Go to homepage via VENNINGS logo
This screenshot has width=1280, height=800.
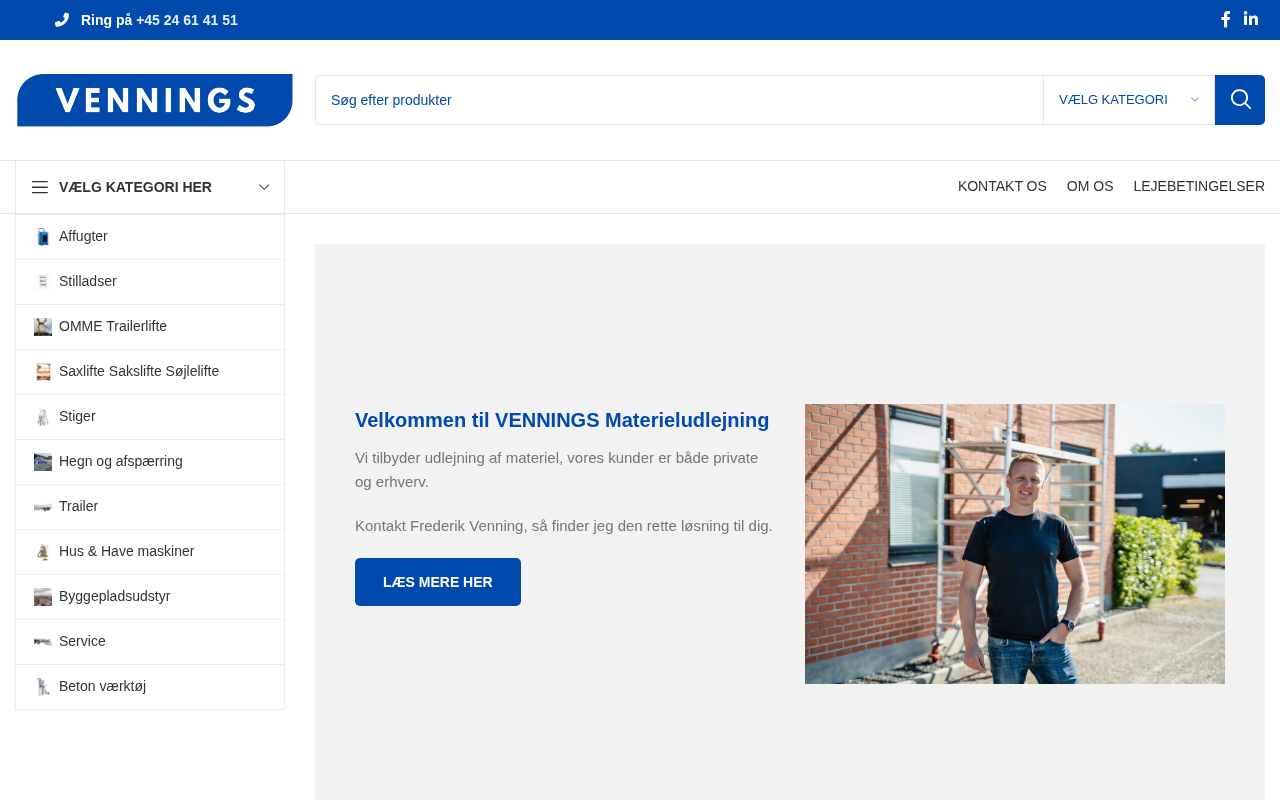pyautogui.click(x=155, y=100)
